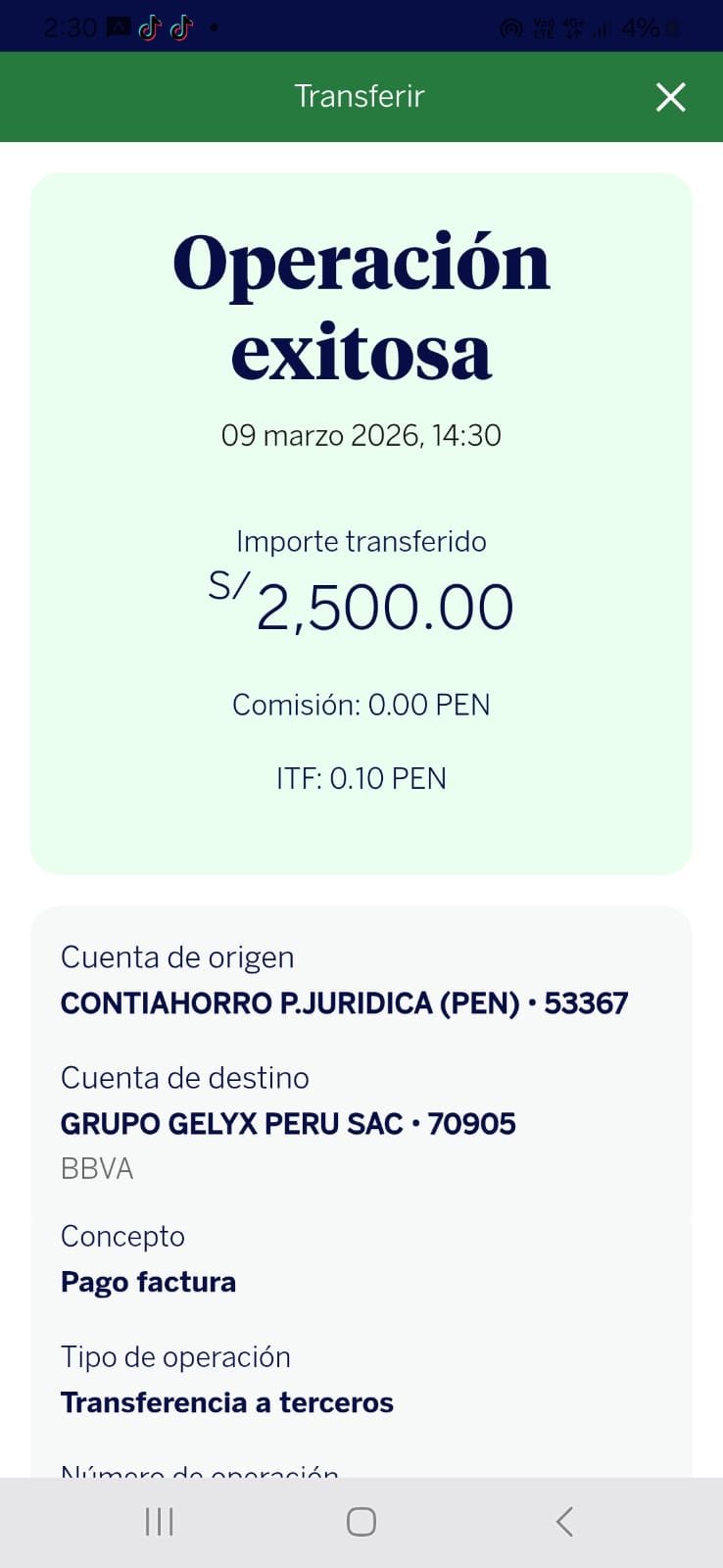Tap the hotspot icon in status bar
Viewport: 723px width, 1568px height.
pos(510,28)
